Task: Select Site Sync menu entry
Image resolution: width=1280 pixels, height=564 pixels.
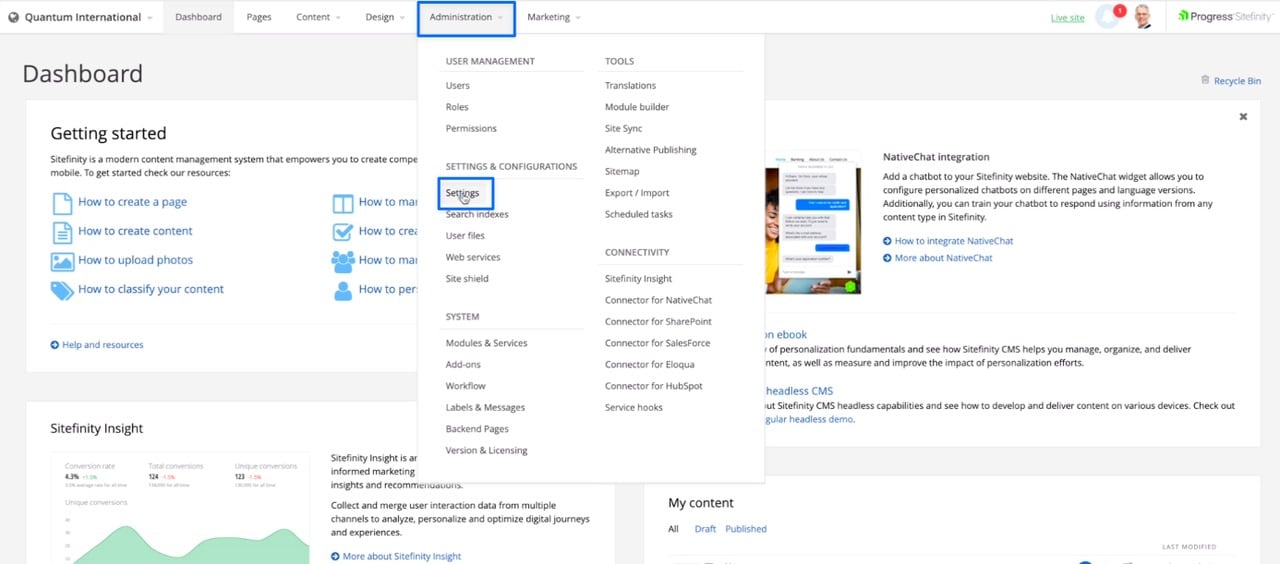Action: pyautogui.click(x=623, y=129)
